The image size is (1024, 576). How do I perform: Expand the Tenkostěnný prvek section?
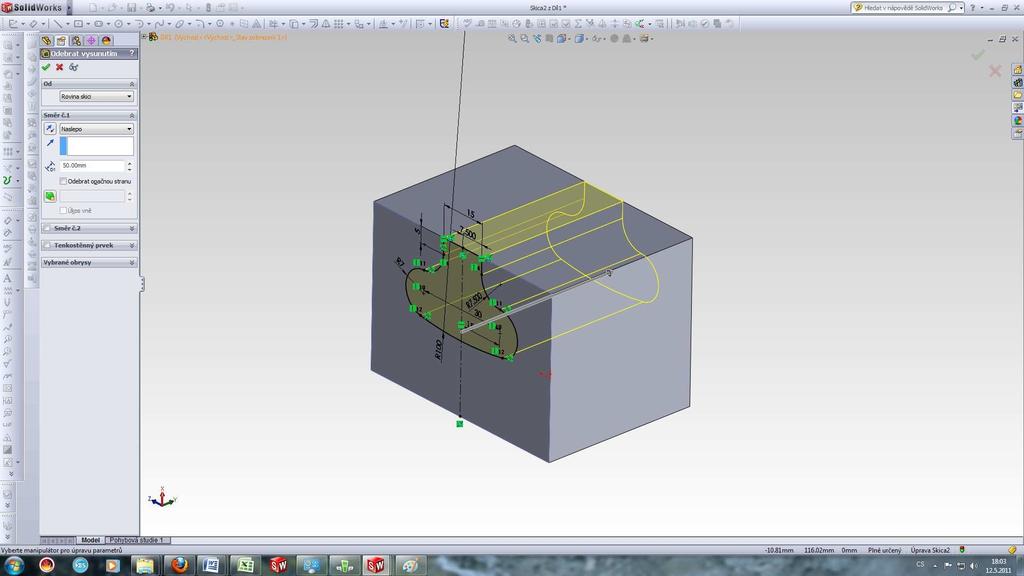pyautogui.click(x=131, y=245)
